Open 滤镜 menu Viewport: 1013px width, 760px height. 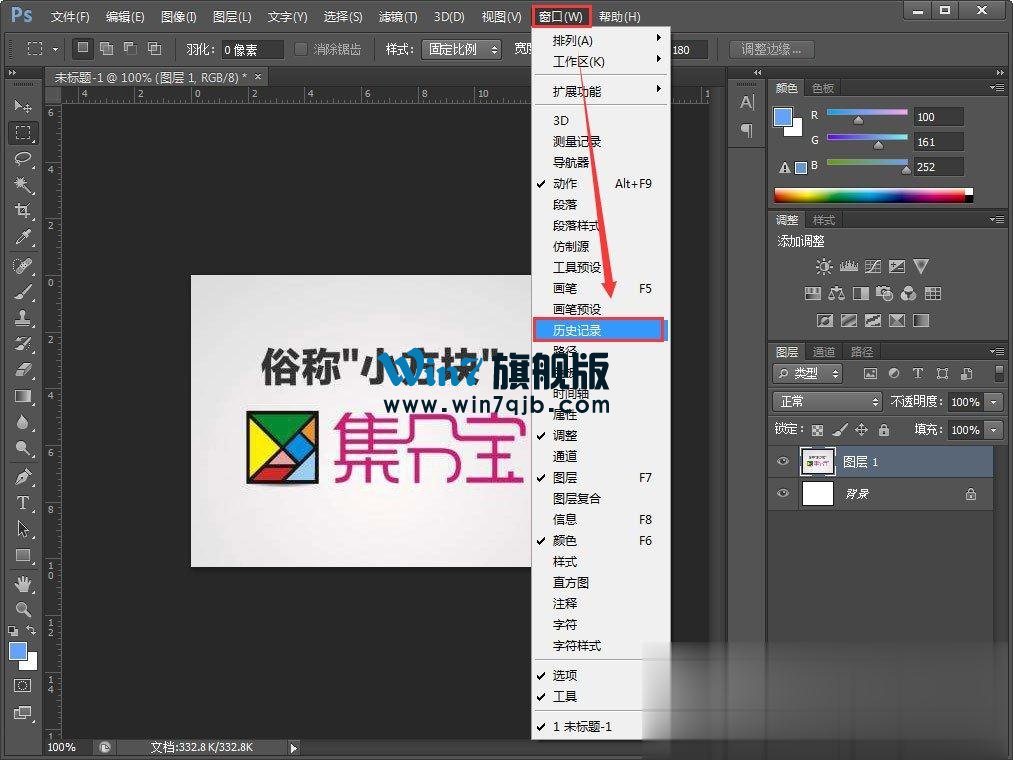(397, 17)
